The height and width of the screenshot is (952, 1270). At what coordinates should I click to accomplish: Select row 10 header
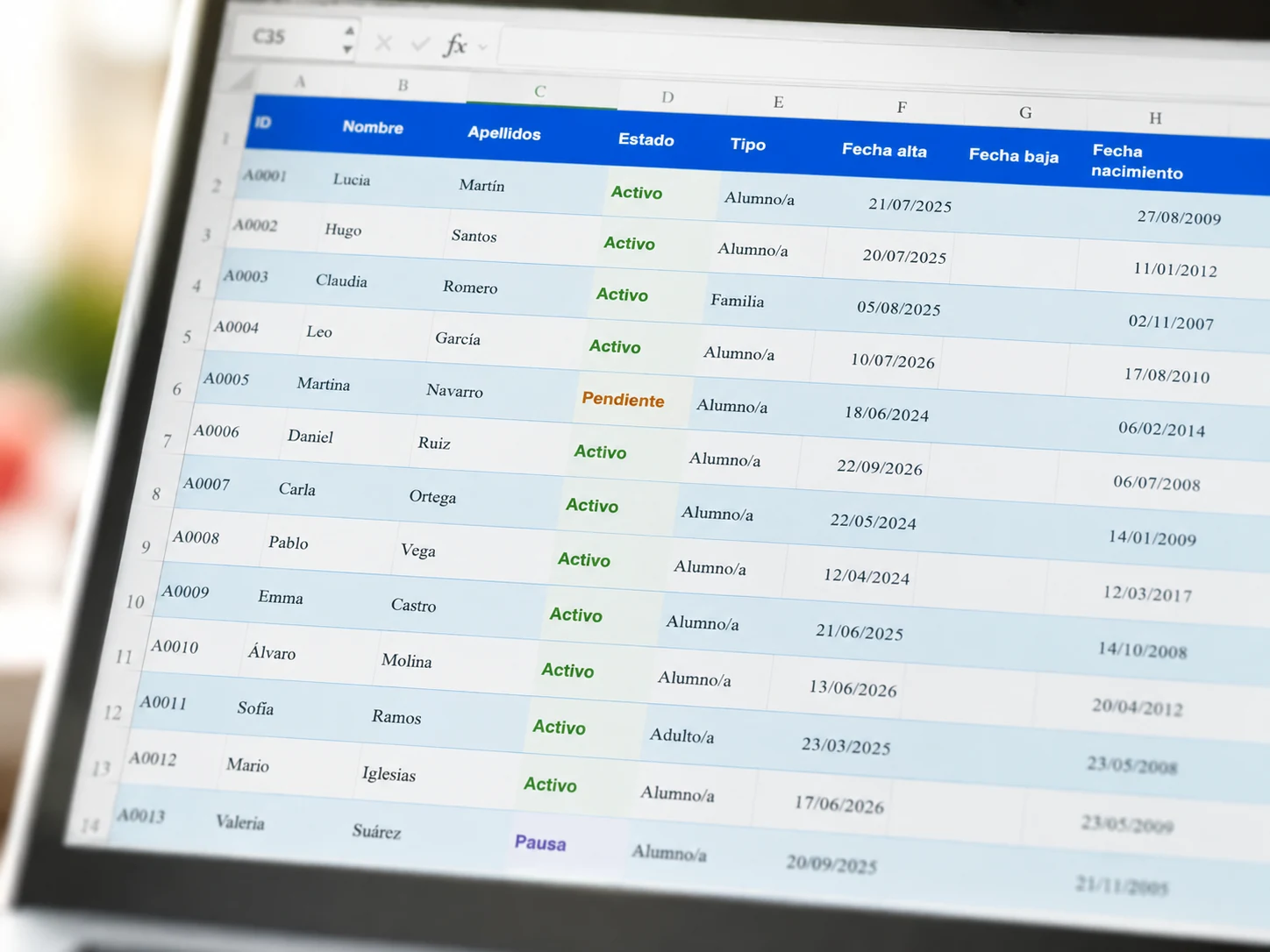[x=135, y=601]
